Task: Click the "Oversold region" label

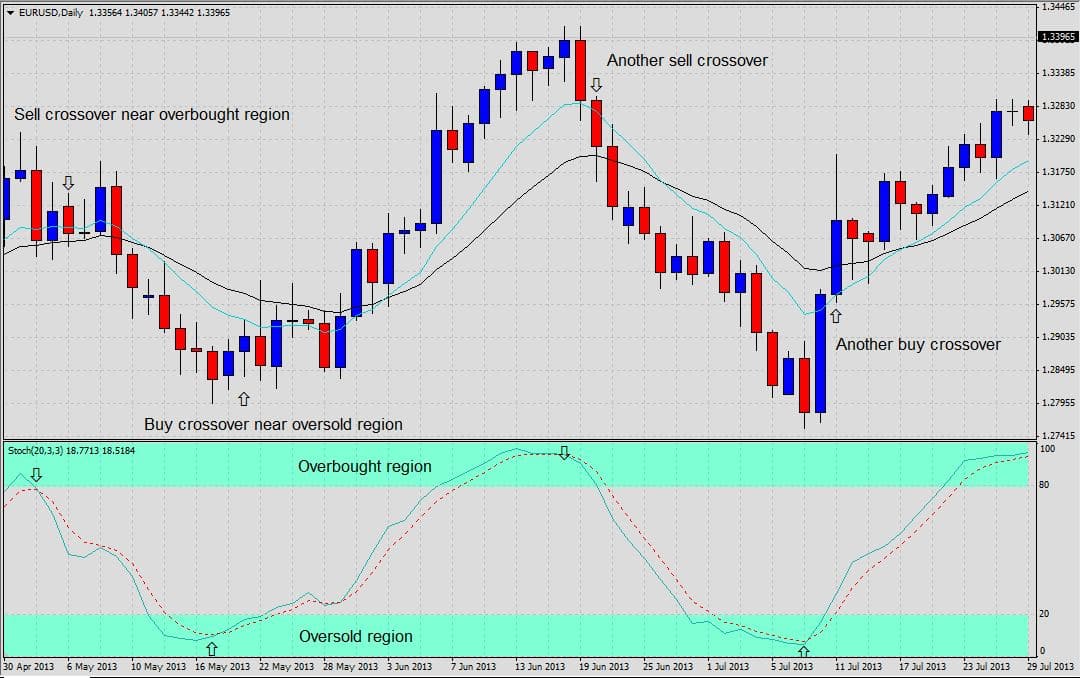Action: [x=357, y=636]
